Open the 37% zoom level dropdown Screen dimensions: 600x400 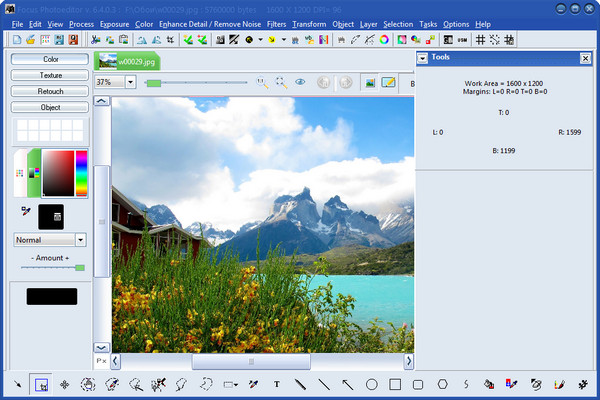[x=131, y=82]
